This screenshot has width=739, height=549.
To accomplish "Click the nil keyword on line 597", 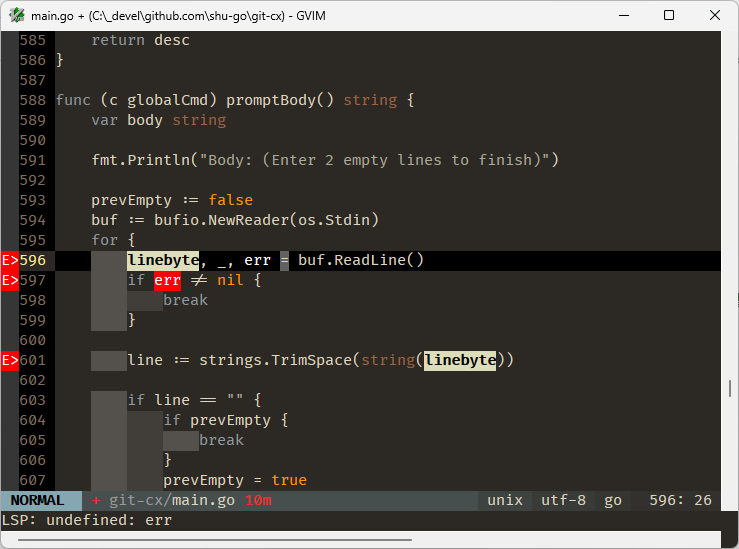I will (230, 281).
